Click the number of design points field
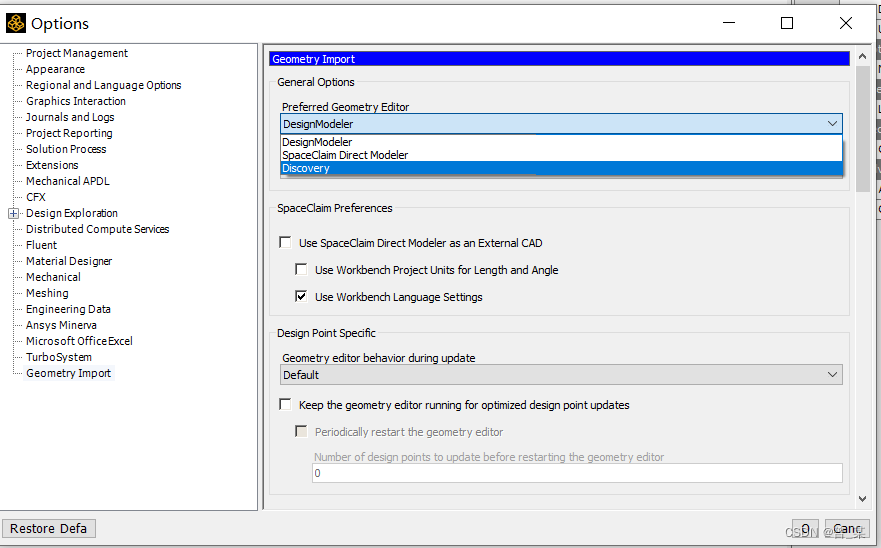Image resolution: width=881 pixels, height=548 pixels. point(577,473)
